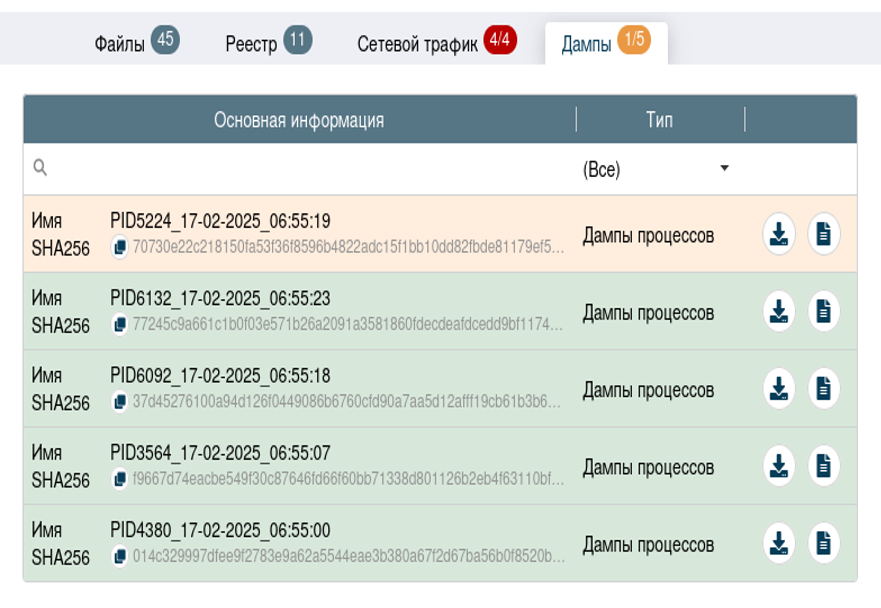Click the Тип column header
881x608 pixels.
pyautogui.click(x=659, y=120)
